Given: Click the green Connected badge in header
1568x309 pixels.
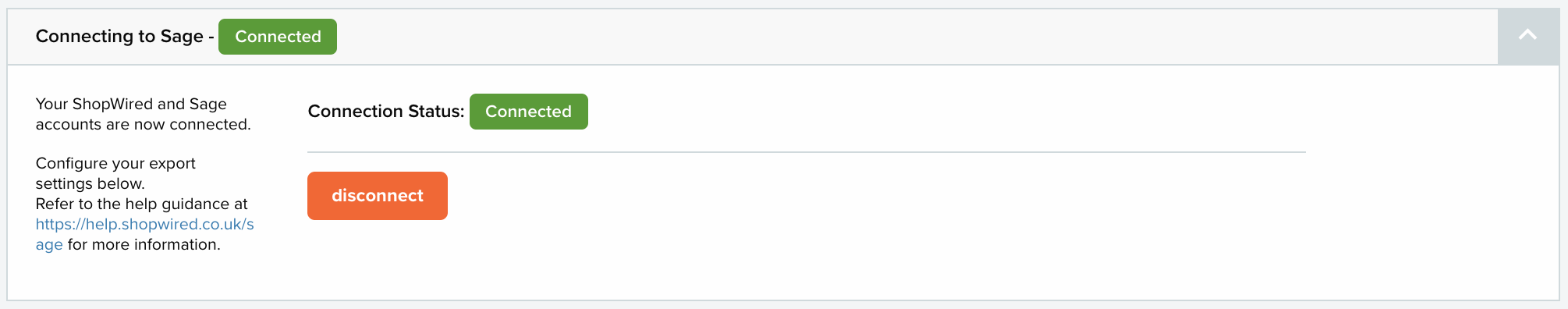Looking at the screenshot, I should pos(278,37).
